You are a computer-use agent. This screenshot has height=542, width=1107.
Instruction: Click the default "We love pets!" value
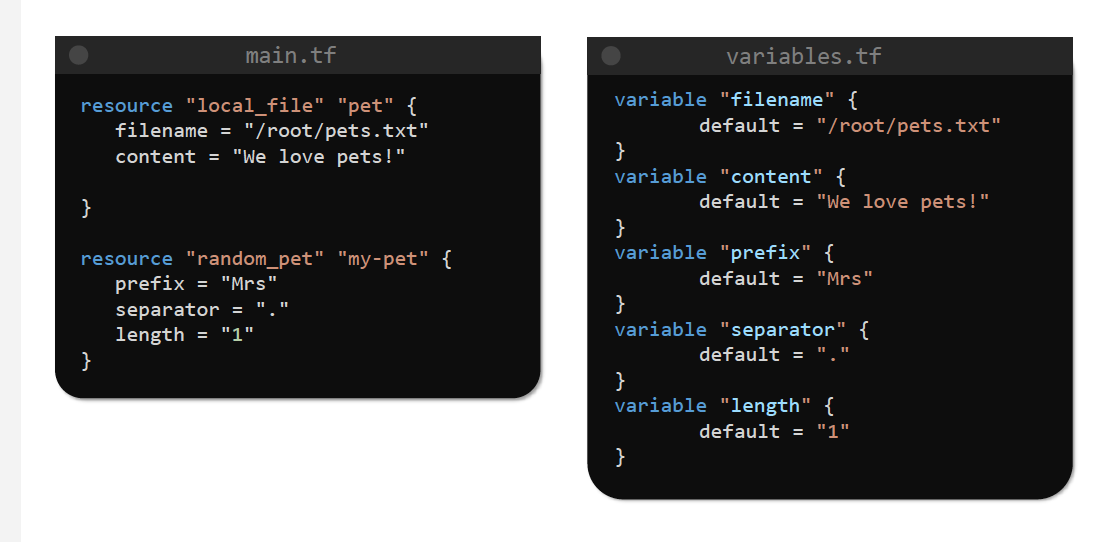pos(902,201)
